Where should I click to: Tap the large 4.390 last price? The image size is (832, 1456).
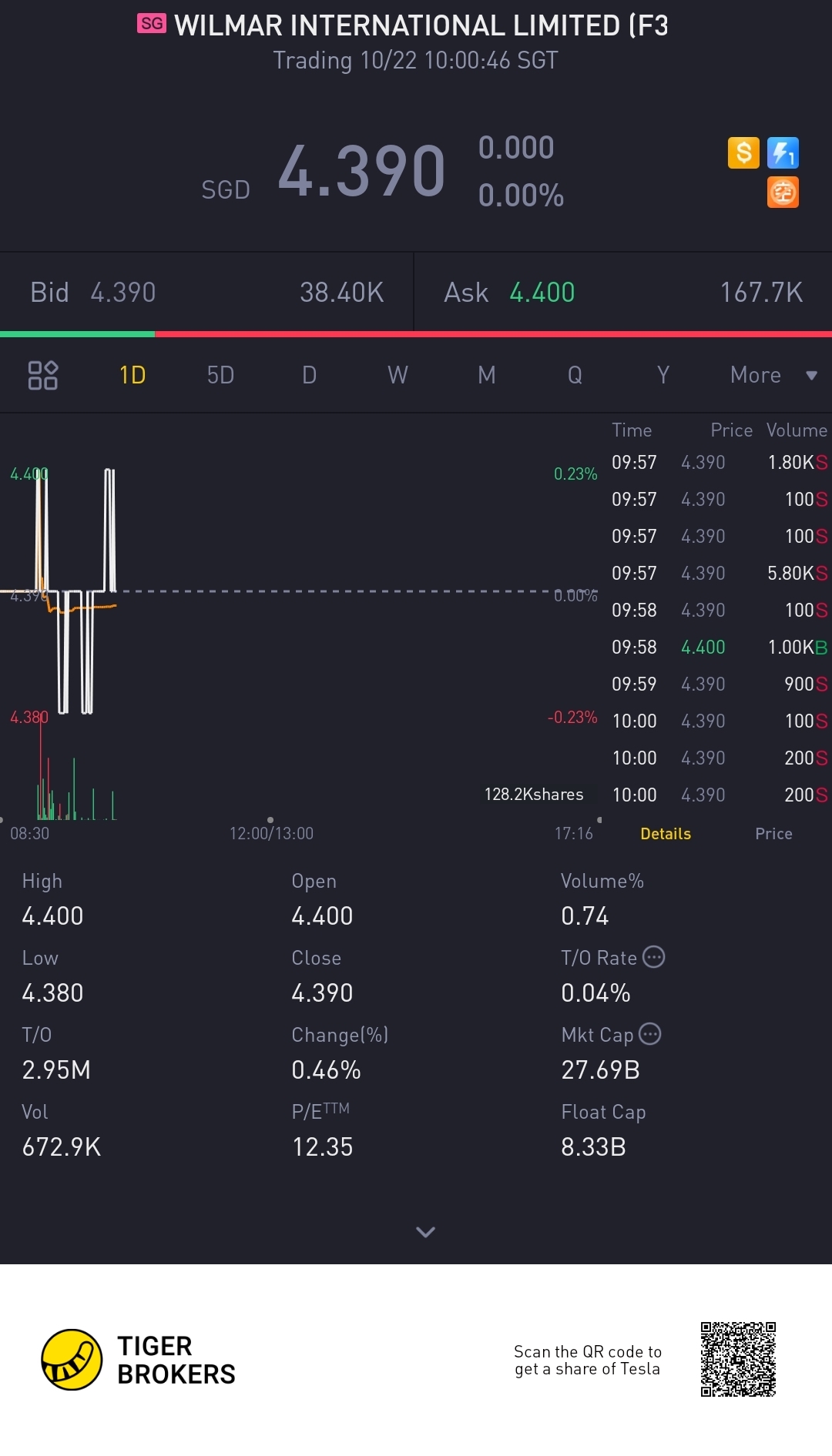point(361,170)
